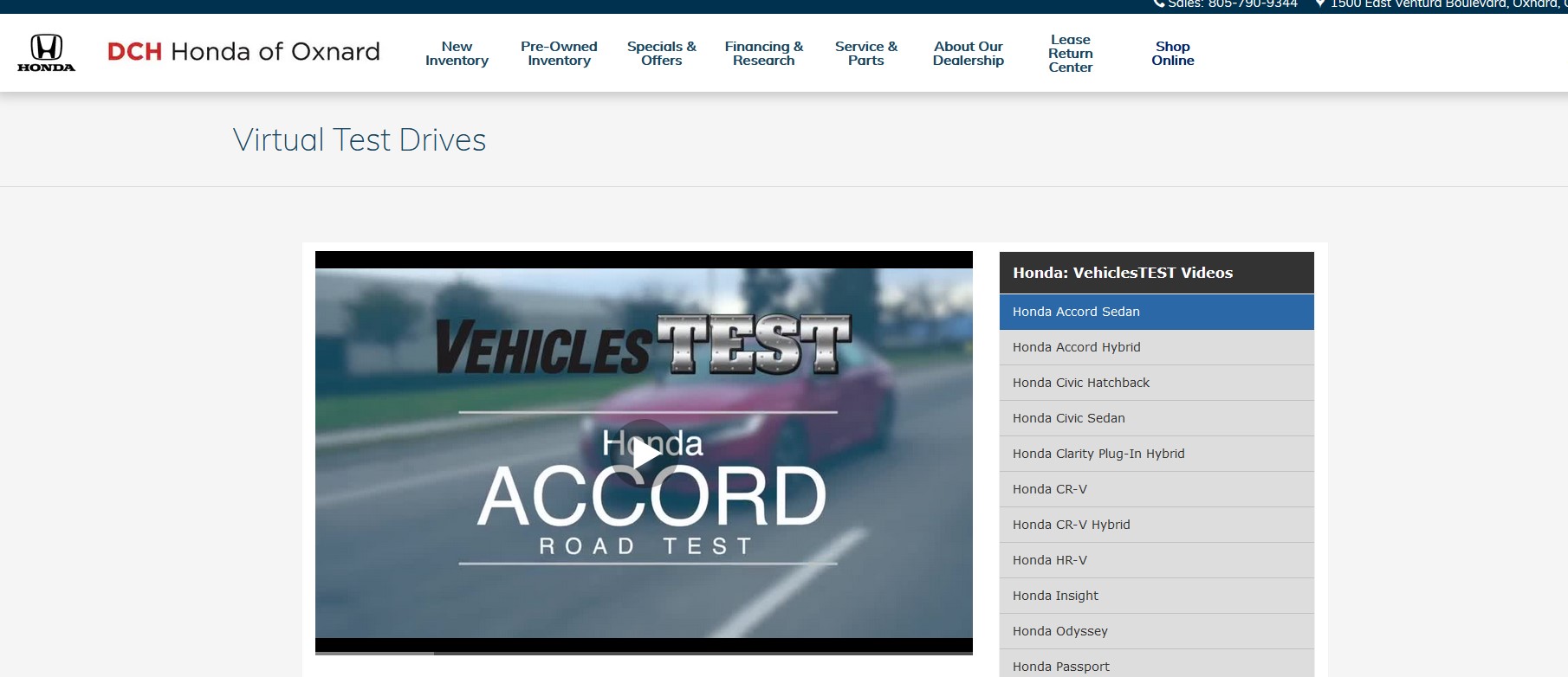Open the Service & Parts menu
This screenshot has height=677, width=1568.
[865, 54]
